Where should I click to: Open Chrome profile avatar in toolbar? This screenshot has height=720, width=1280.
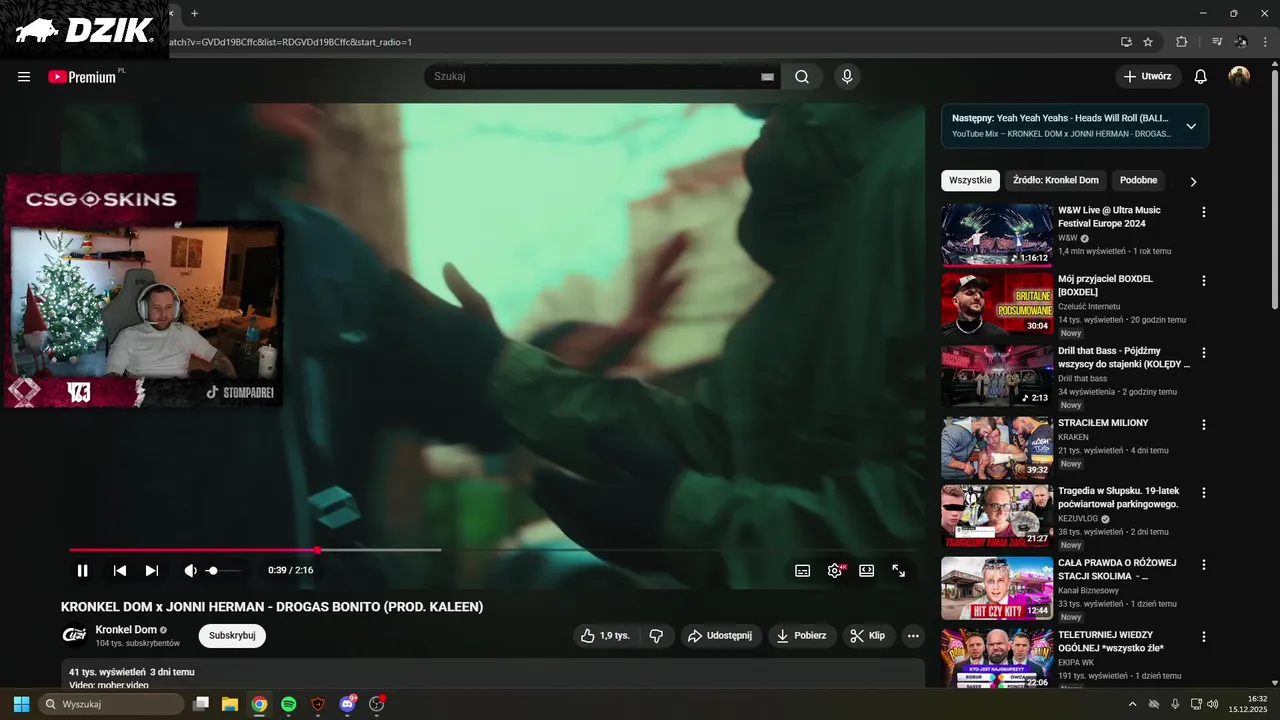click(x=1241, y=42)
